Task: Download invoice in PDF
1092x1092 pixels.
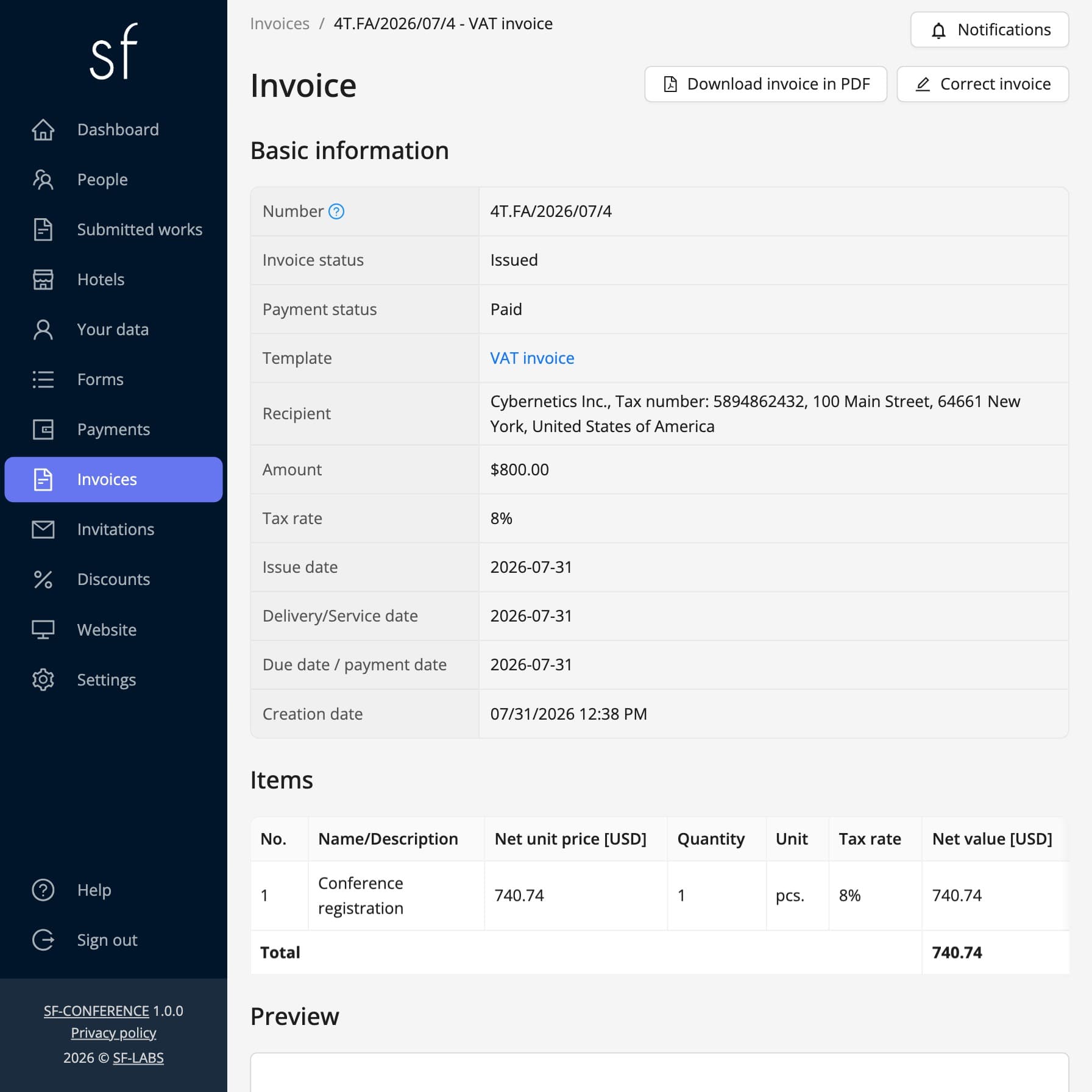Action: [x=766, y=84]
